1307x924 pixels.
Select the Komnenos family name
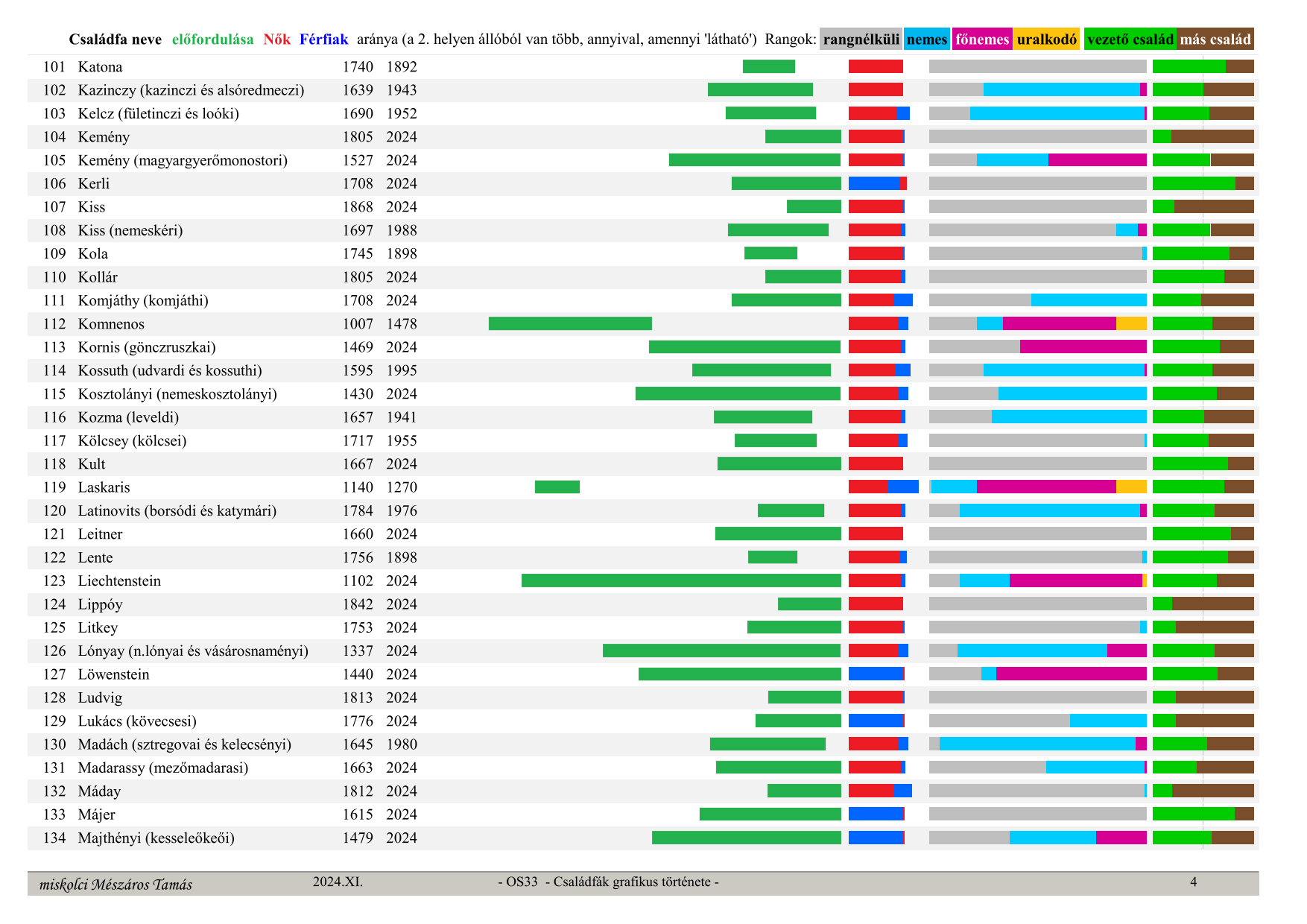111,324
